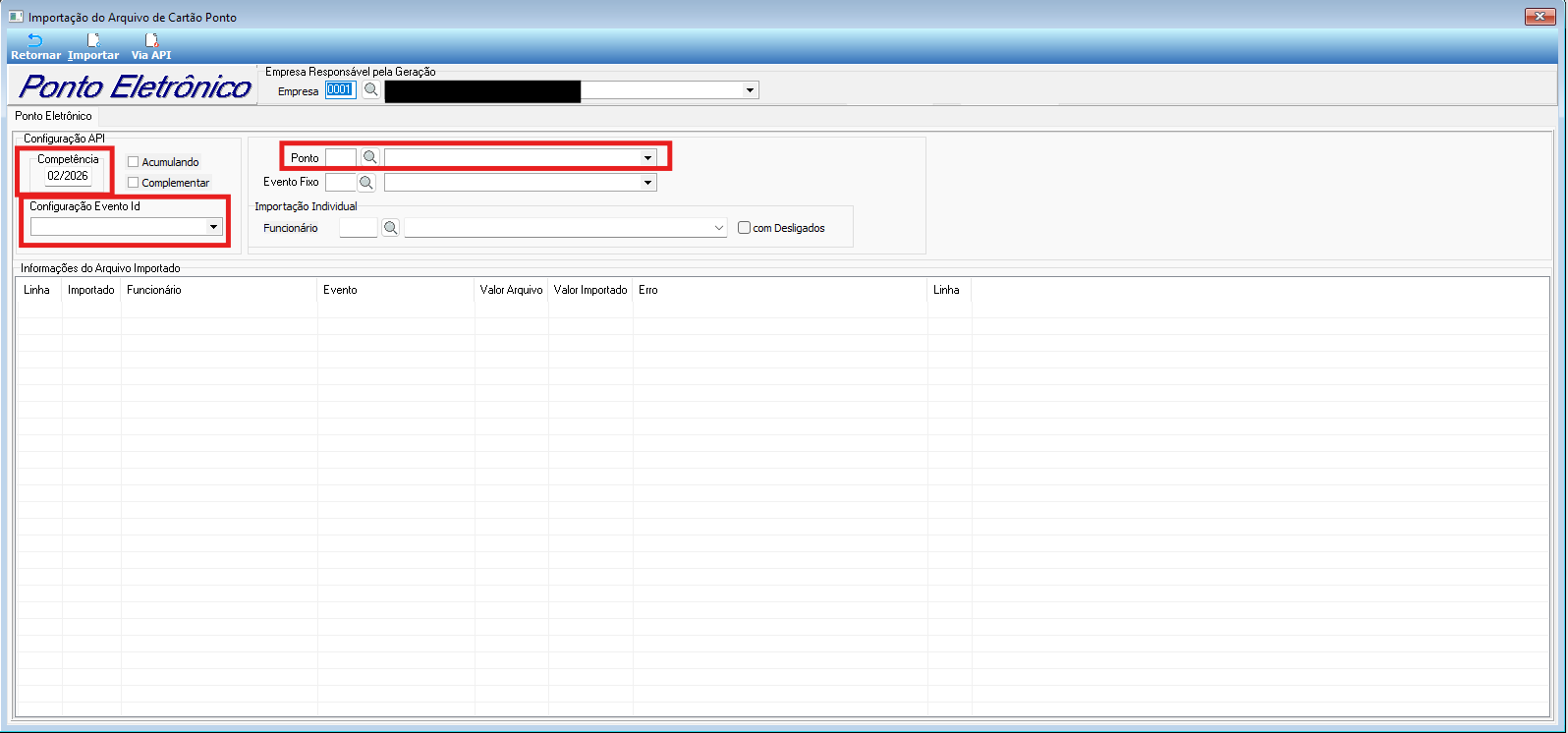Select the Ponto Eletrônico tab

pyautogui.click(x=53, y=116)
